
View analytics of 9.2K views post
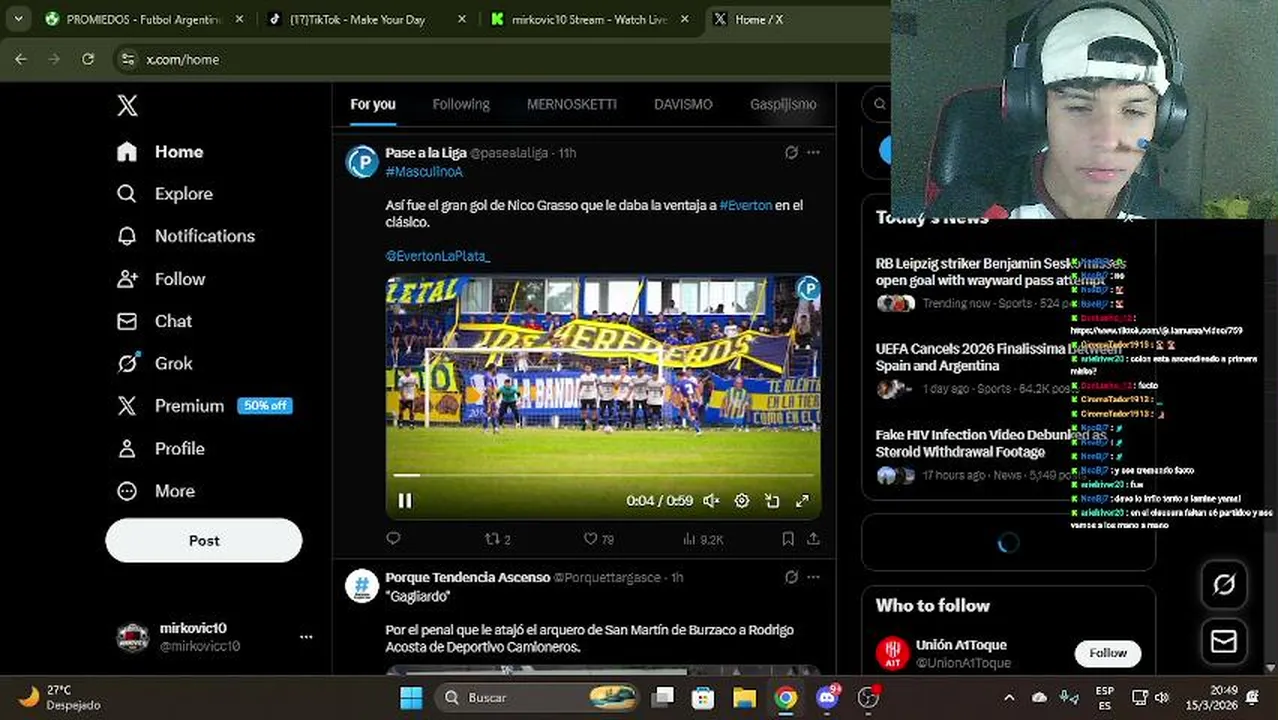pyautogui.click(x=703, y=539)
